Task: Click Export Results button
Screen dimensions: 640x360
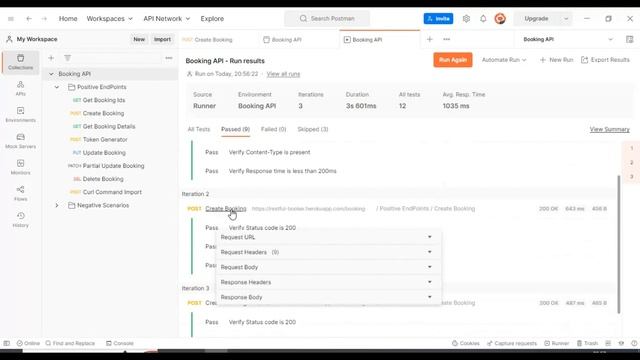Action: click(x=605, y=60)
